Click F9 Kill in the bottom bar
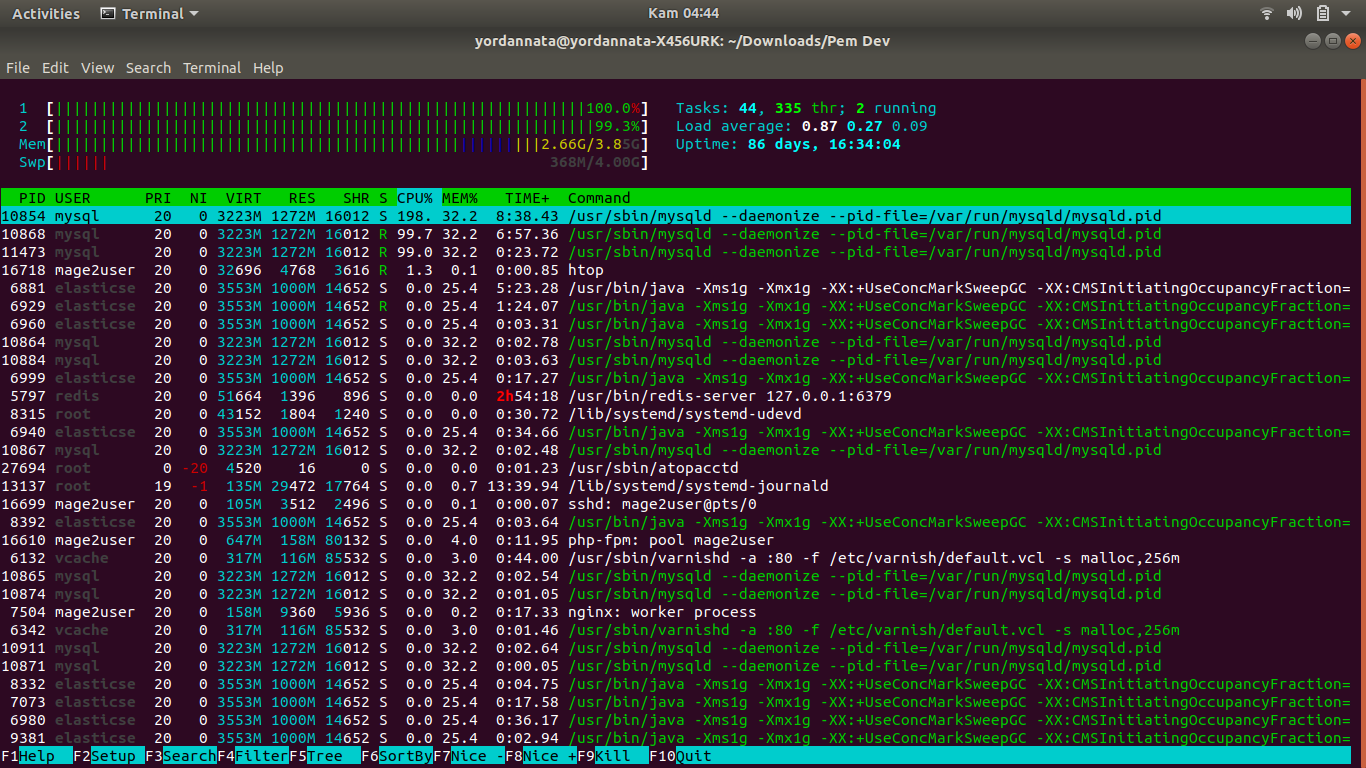The width and height of the screenshot is (1366, 768). click(x=612, y=756)
